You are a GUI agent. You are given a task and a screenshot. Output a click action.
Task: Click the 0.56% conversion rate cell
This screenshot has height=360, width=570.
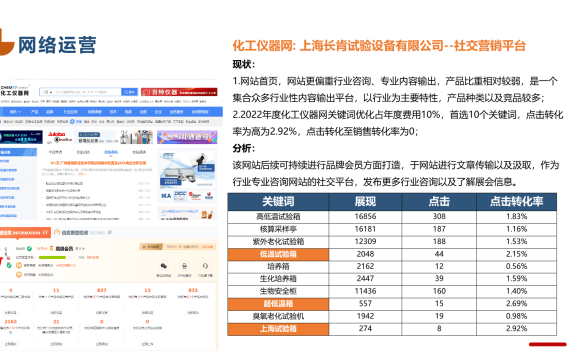click(x=516, y=267)
